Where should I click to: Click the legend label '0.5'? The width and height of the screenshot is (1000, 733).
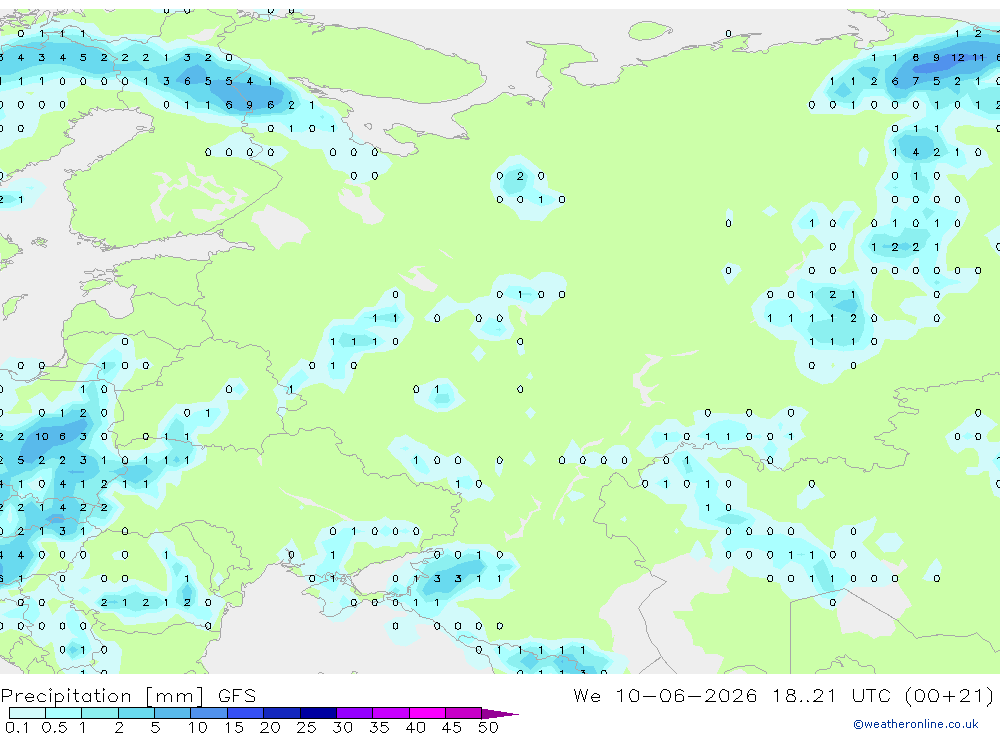pyautogui.click(x=54, y=727)
